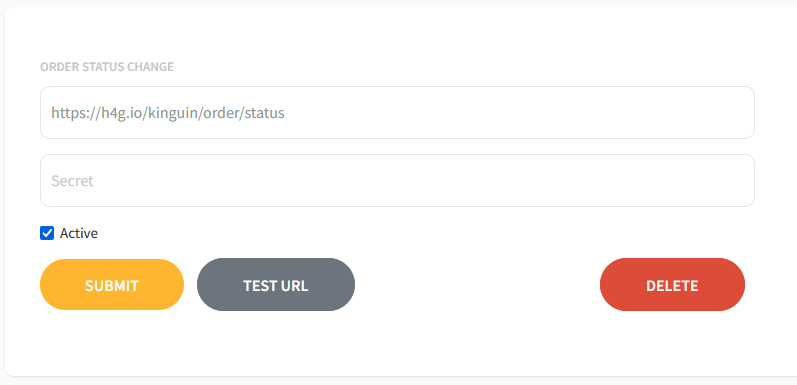Viewport: 797px width, 385px height.
Task: Disable the webhook with Active toggle
Action: [47, 233]
